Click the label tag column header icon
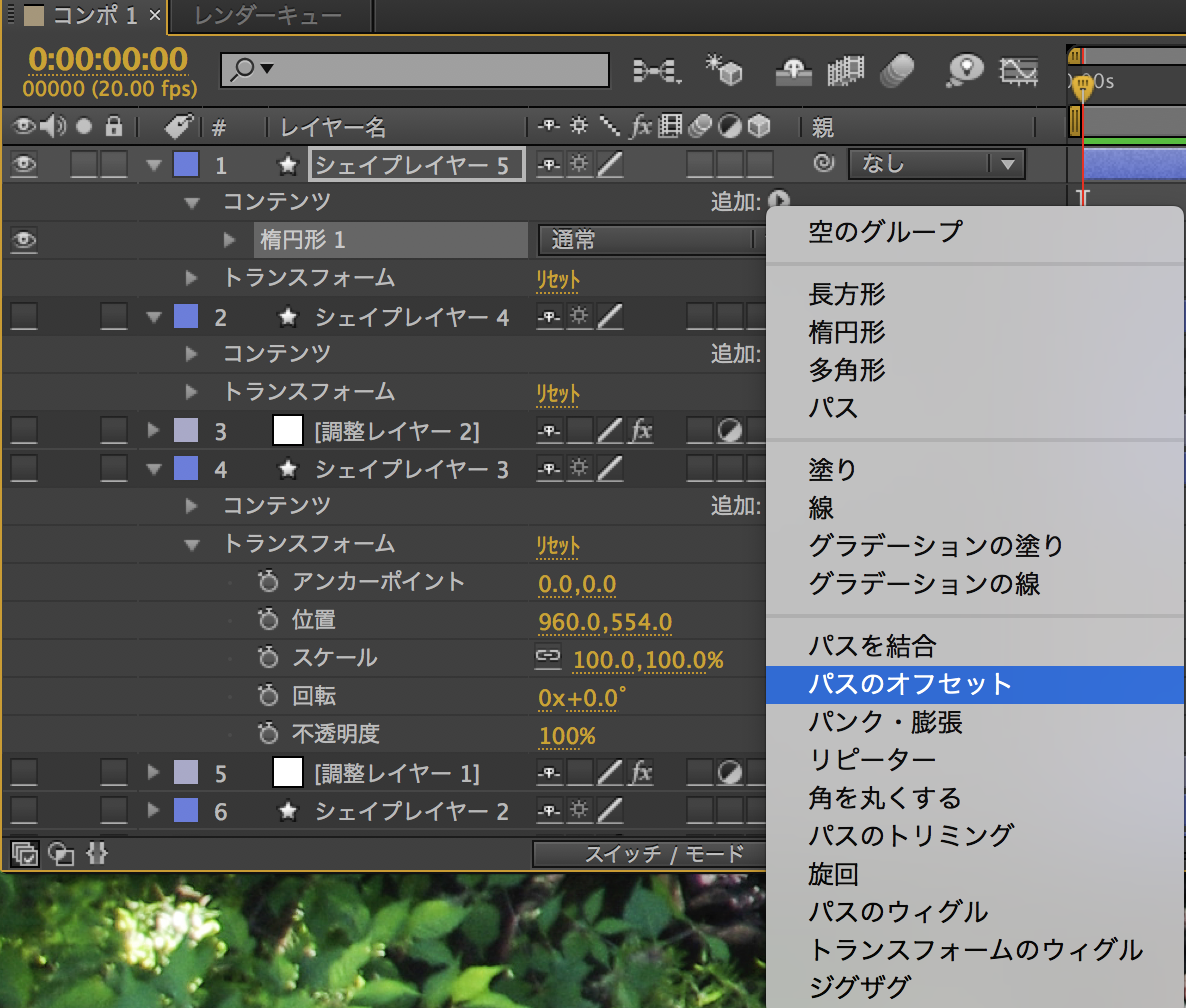1186x1008 pixels. click(x=179, y=126)
